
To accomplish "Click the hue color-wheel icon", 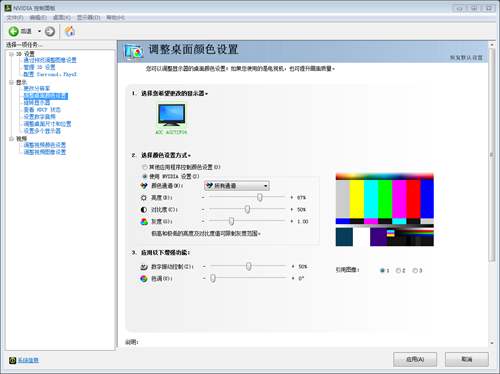I will [144, 279].
